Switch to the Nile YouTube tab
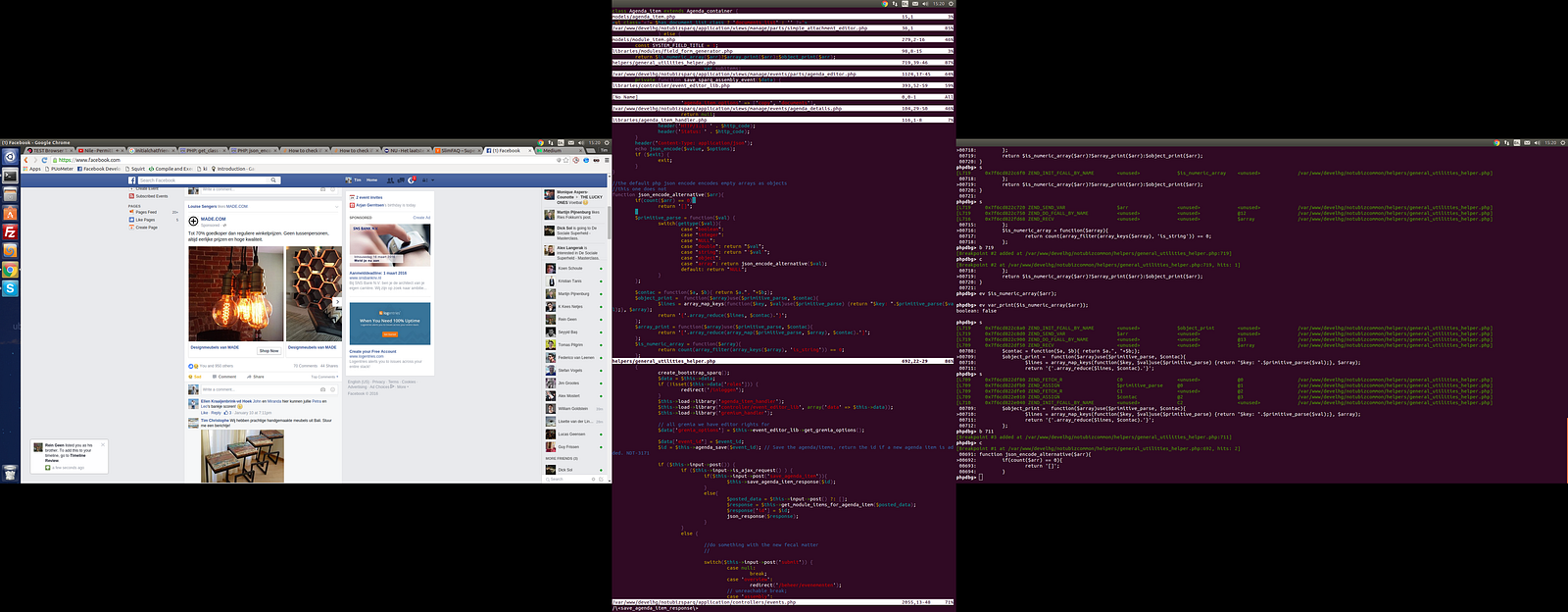This screenshot has width=1568, height=612. pos(100,151)
